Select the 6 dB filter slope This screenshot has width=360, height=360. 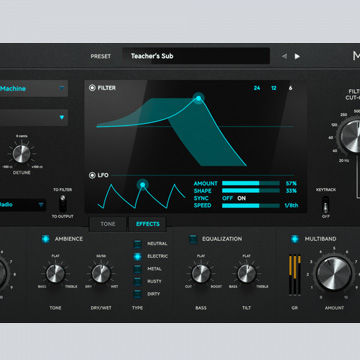point(290,88)
